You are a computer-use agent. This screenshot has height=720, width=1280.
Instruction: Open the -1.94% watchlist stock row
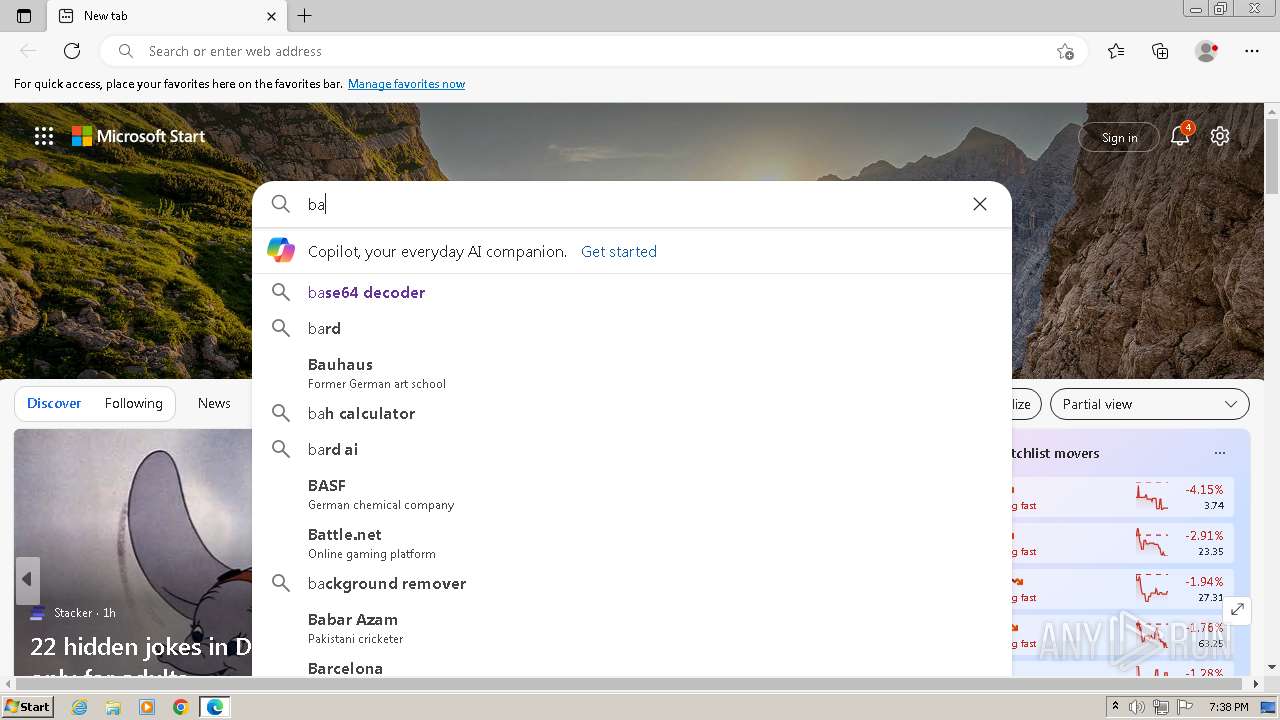click(x=1120, y=588)
